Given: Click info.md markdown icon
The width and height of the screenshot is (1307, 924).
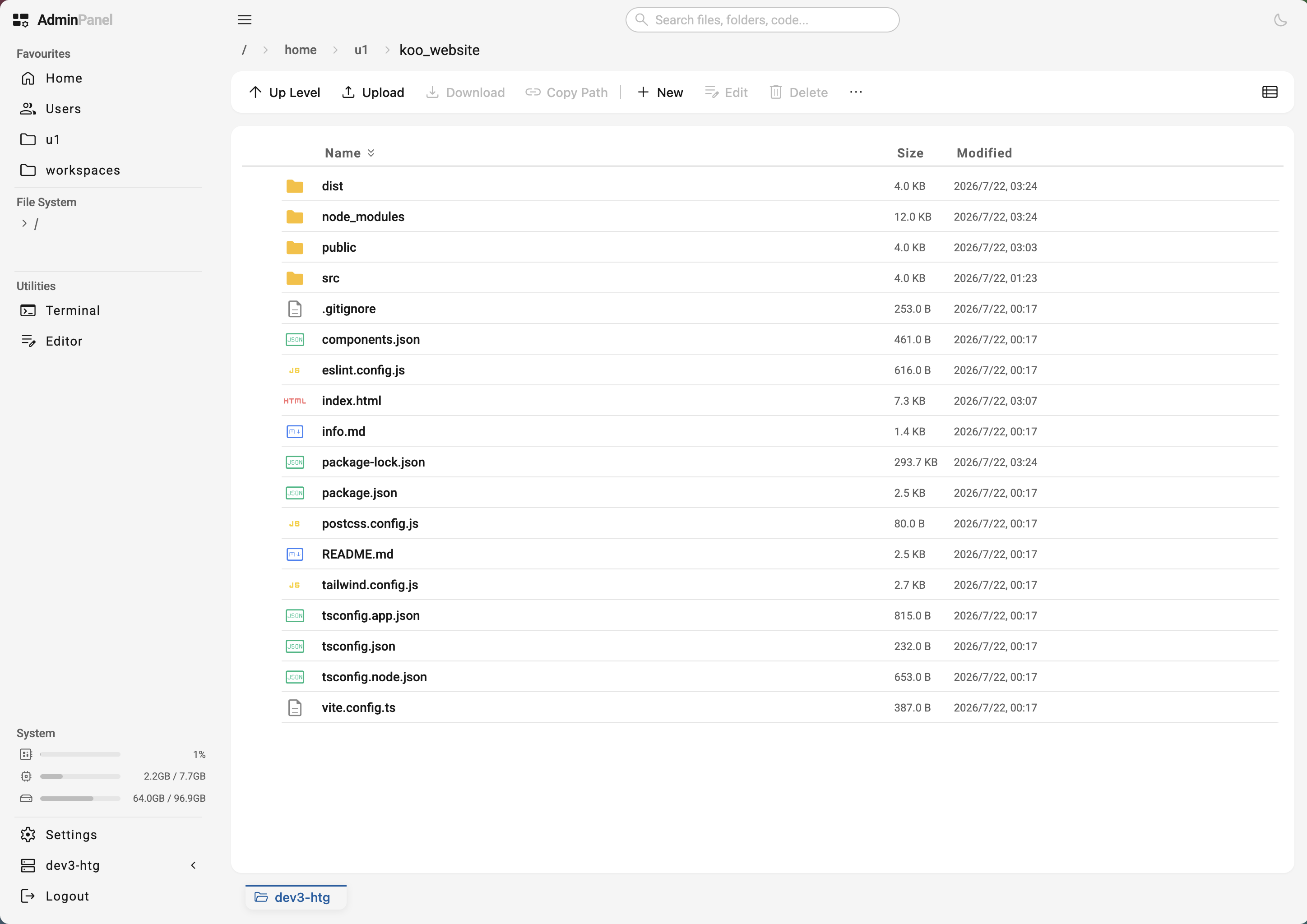Looking at the screenshot, I should click(x=295, y=432).
